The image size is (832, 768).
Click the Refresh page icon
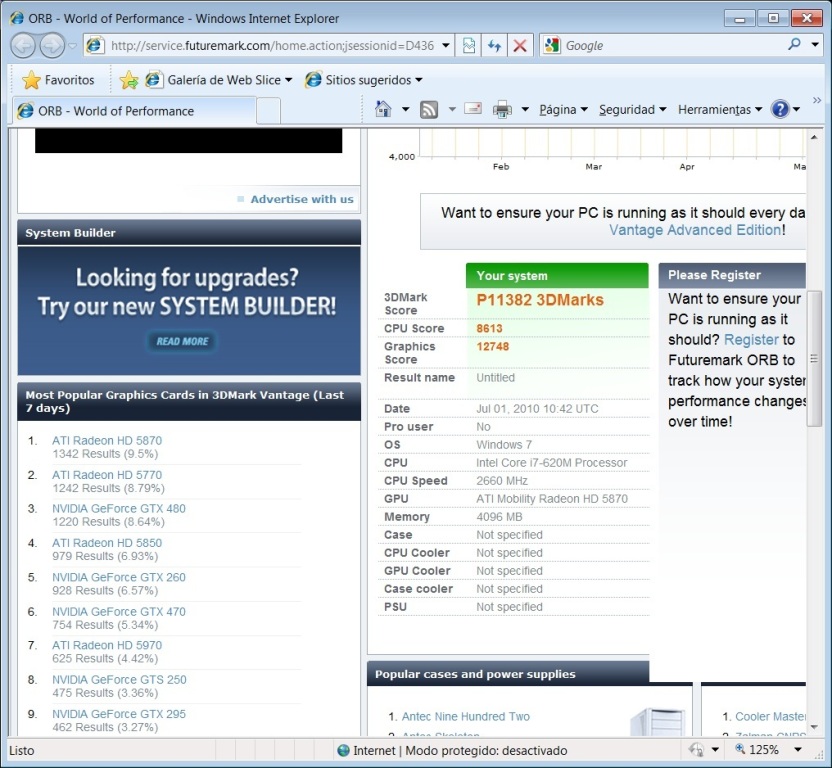(x=495, y=46)
